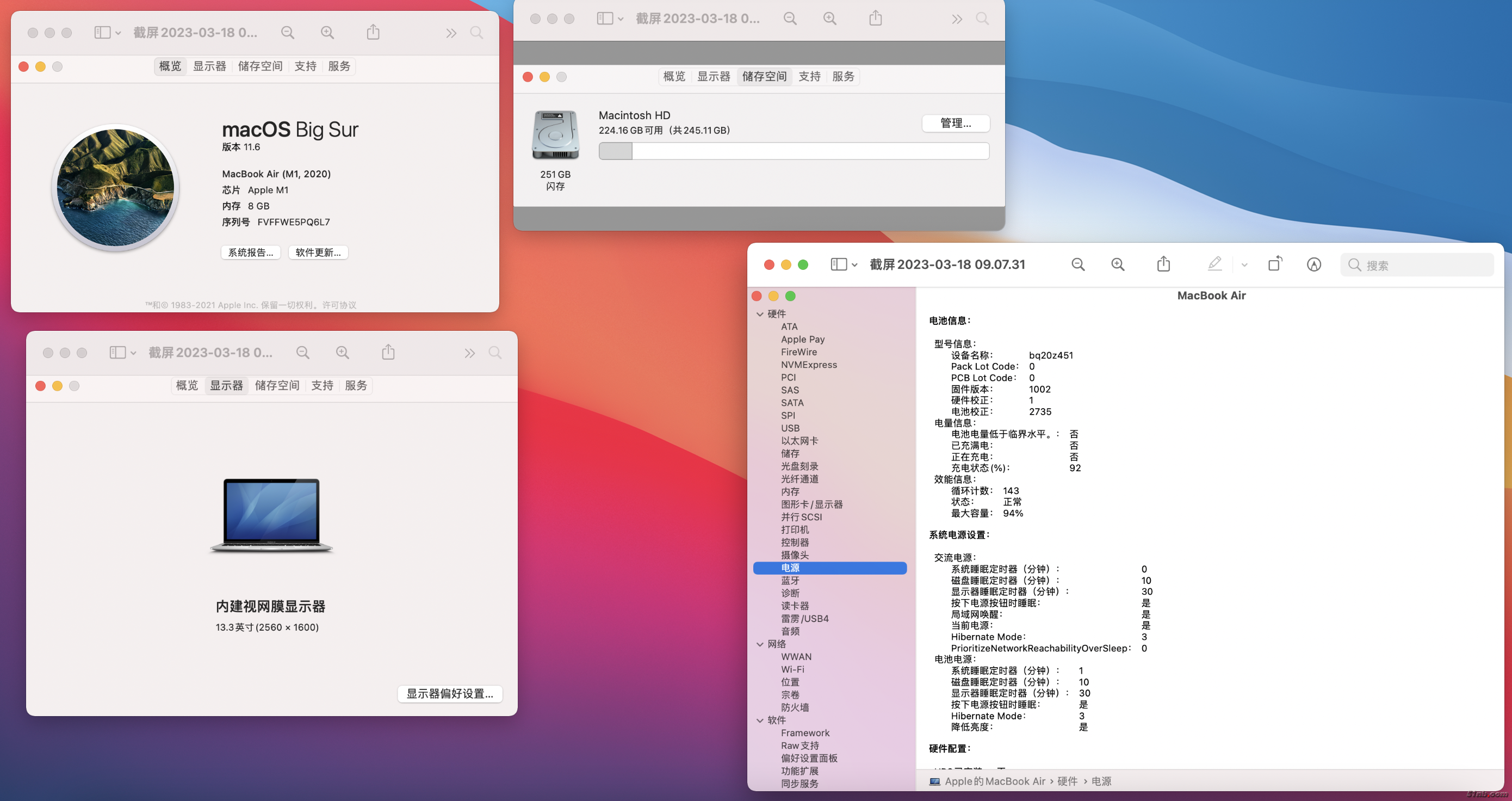Share from the storage Preview window
The image size is (1512, 801).
click(x=875, y=18)
